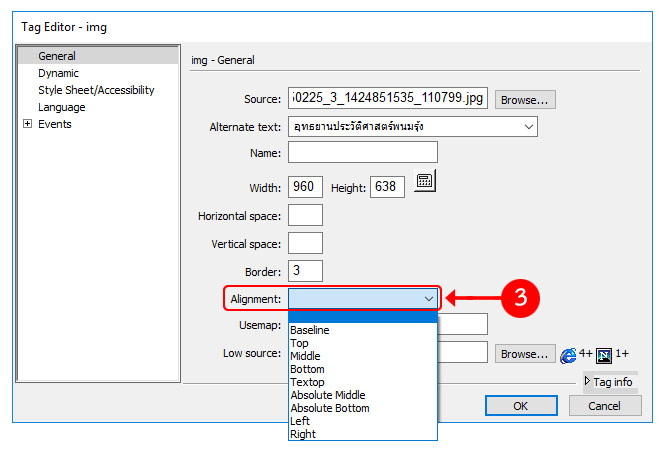
Task: Select the General category
Action: click(57, 56)
